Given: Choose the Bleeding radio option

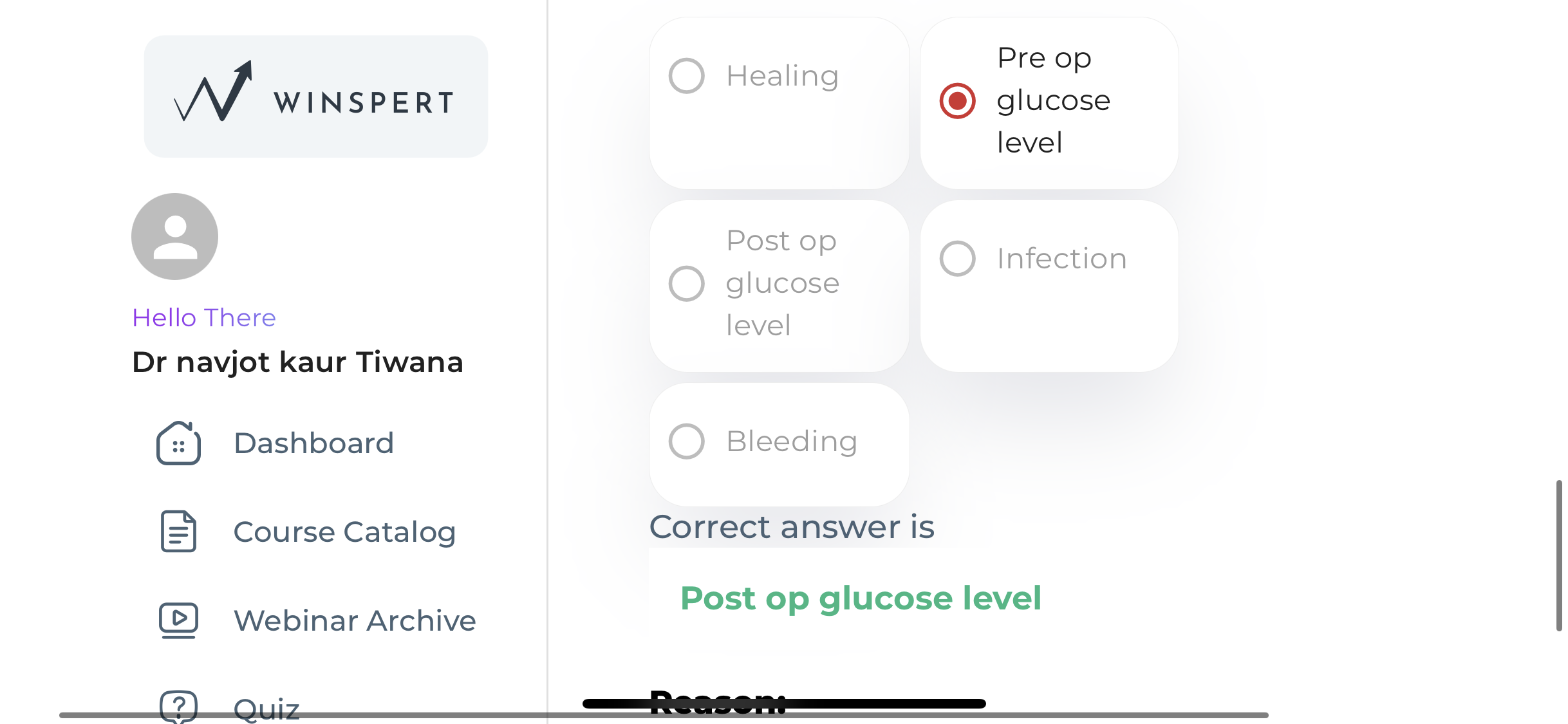Looking at the screenshot, I should (x=687, y=441).
